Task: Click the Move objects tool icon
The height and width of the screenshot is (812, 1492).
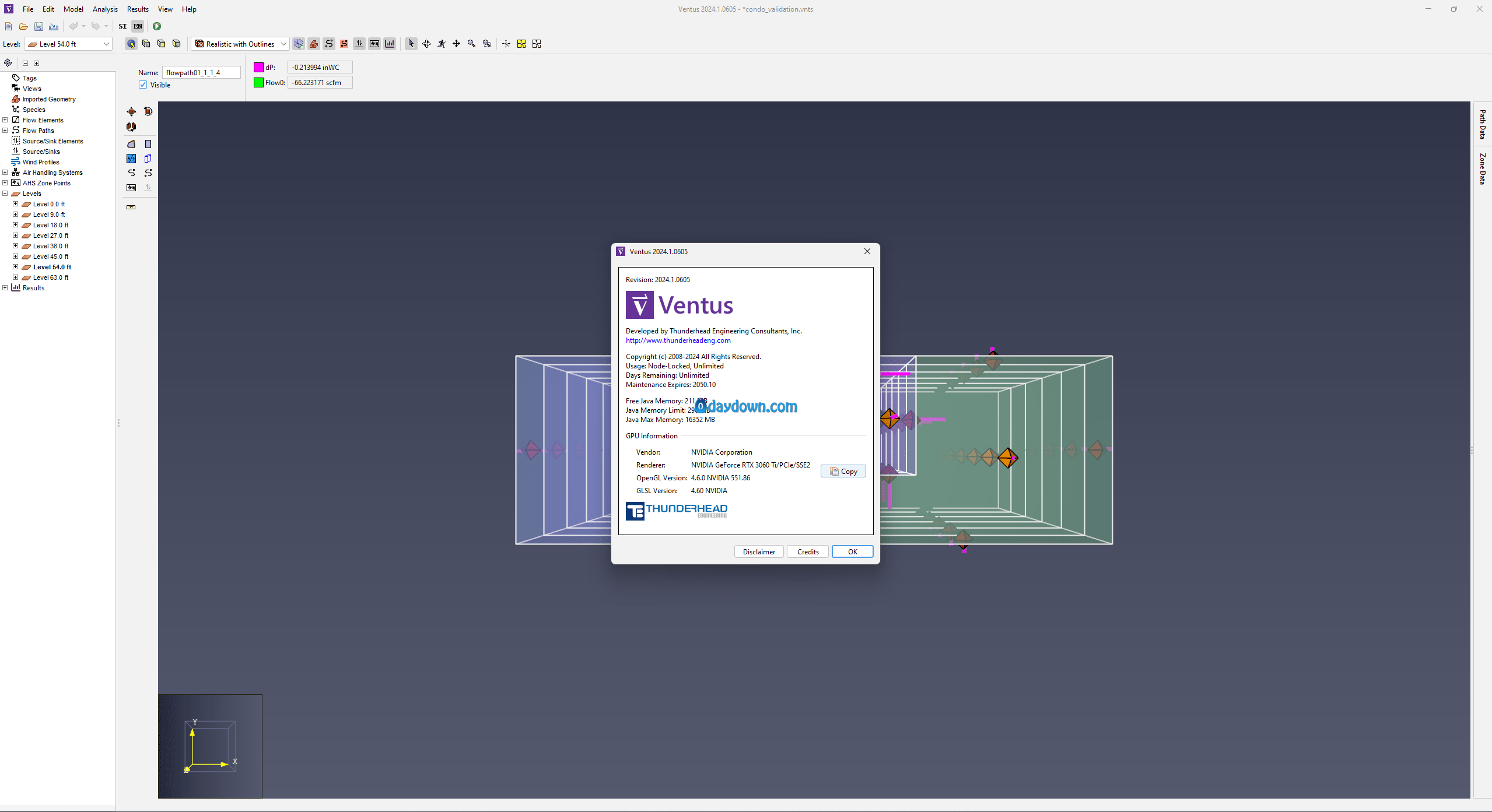Action: pyautogui.click(x=131, y=111)
